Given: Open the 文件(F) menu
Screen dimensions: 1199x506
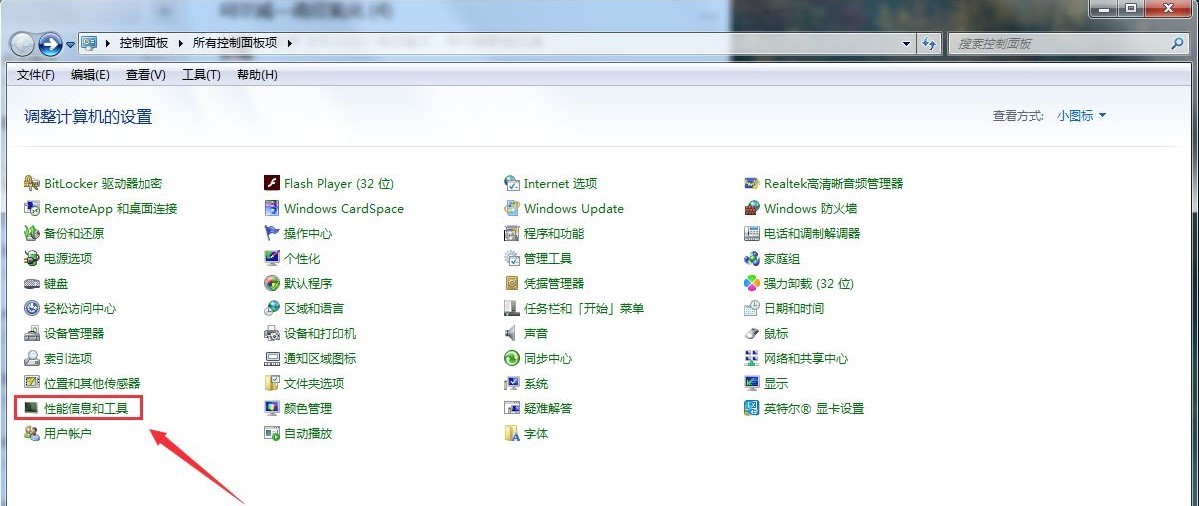Looking at the screenshot, I should [x=36, y=75].
